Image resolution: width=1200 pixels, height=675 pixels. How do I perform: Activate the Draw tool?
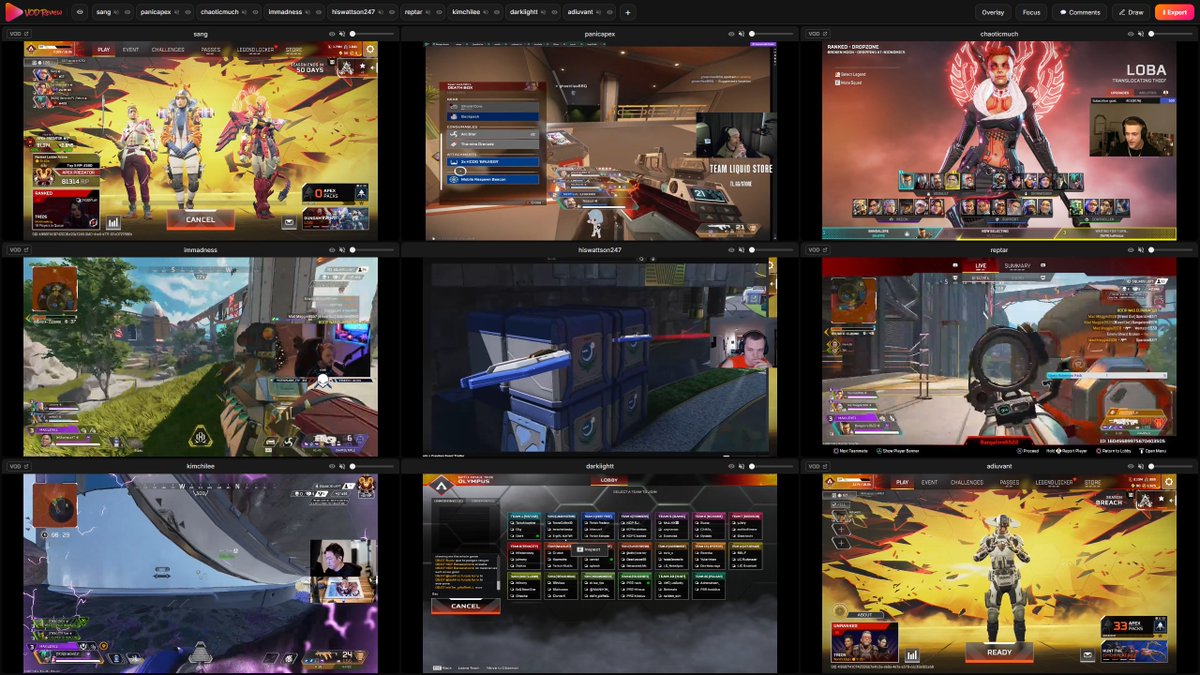click(1130, 12)
